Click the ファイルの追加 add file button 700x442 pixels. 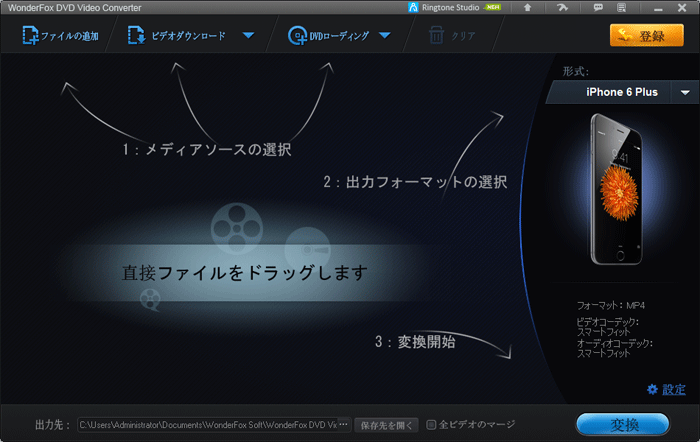[61, 35]
